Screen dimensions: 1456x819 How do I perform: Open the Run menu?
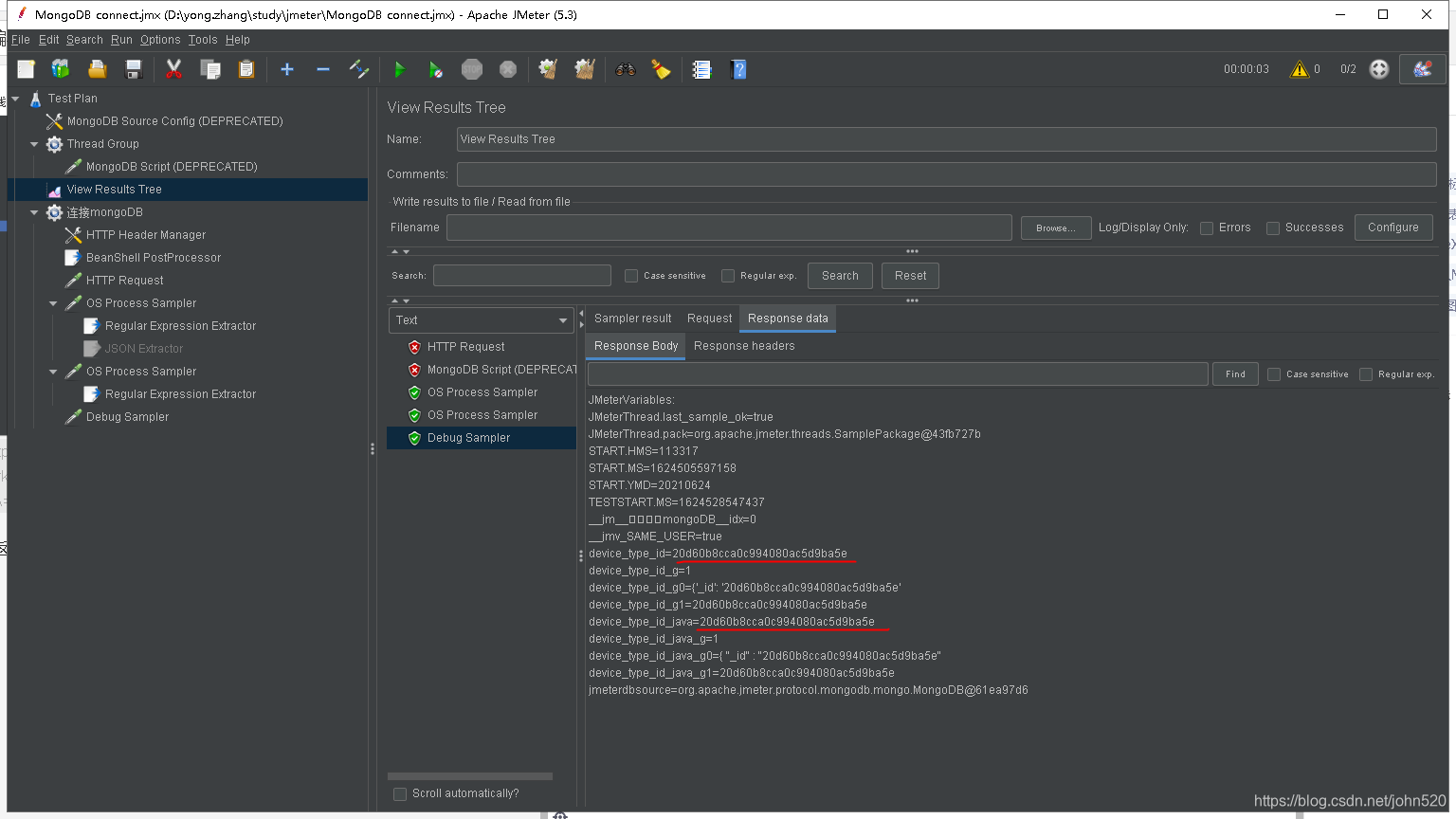pyautogui.click(x=121, y=40)
